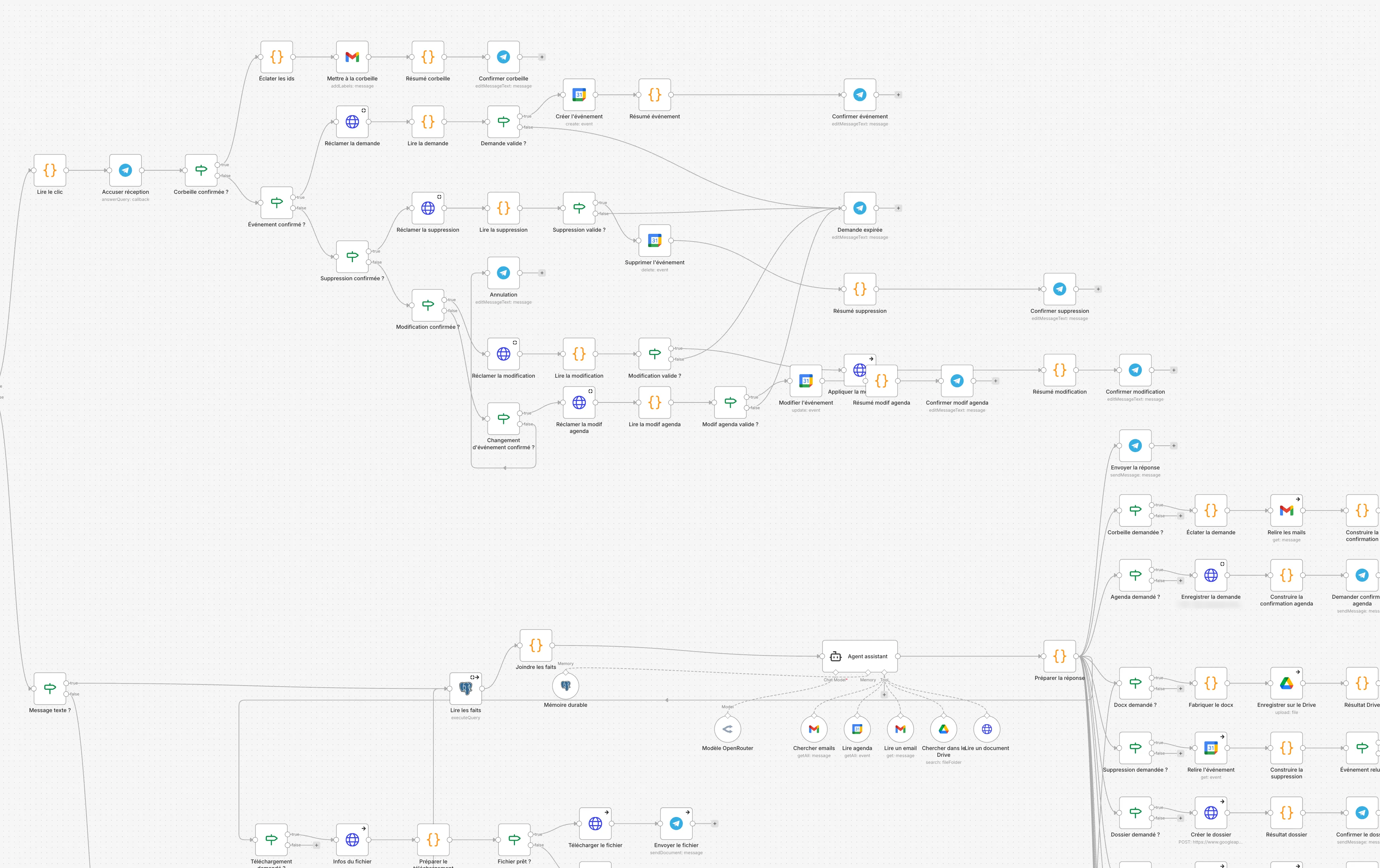1380x868 pixels.
Task: Select the 'Chercher emails' Gmail tool node
Action: pos(814,729)
